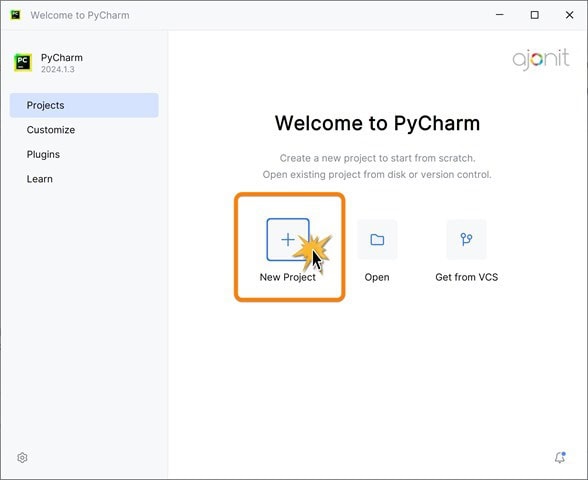Click the Open folder icon
The width and height of the screenshot is (588, 480).
pos(377,239)
